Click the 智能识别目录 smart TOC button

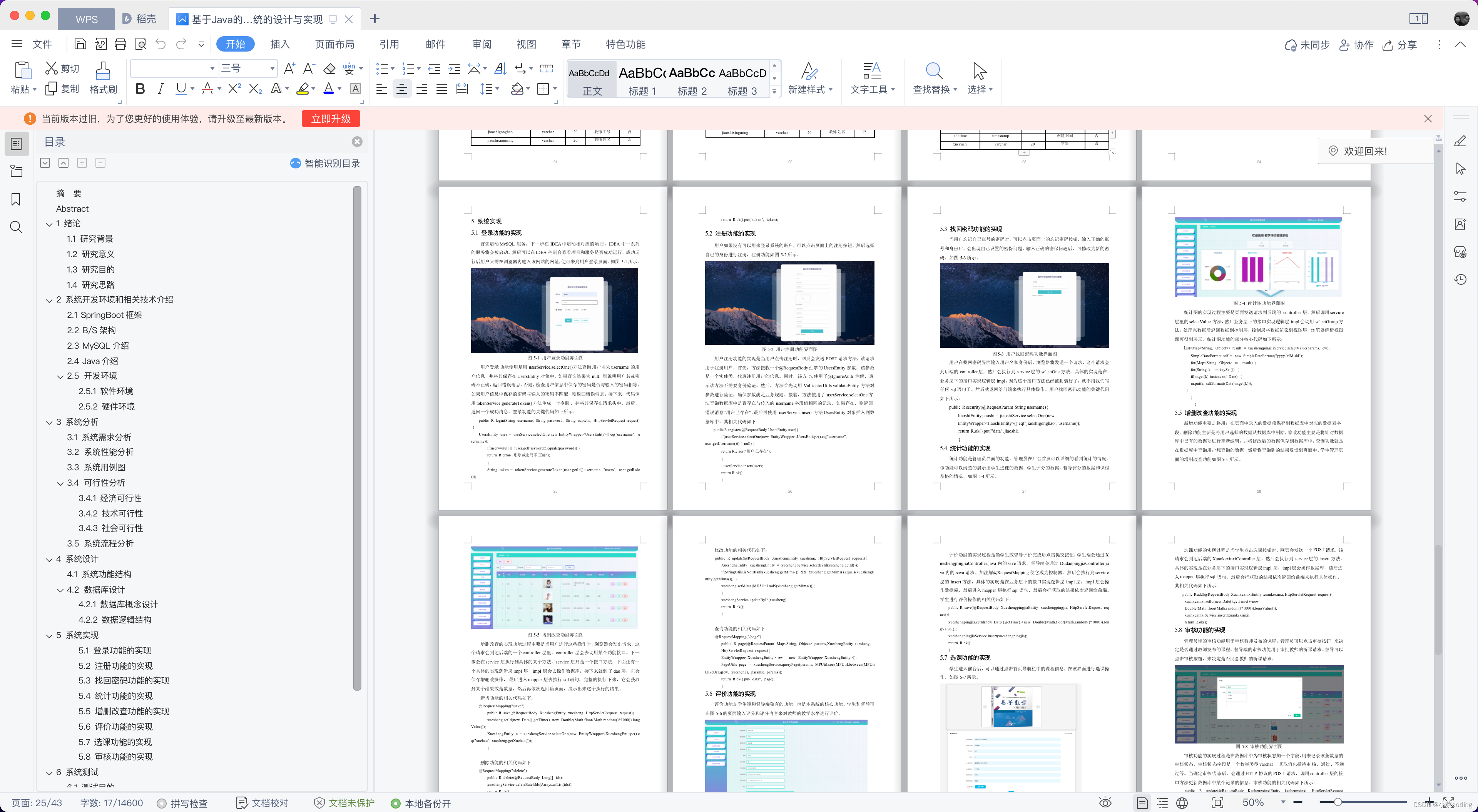325,164
